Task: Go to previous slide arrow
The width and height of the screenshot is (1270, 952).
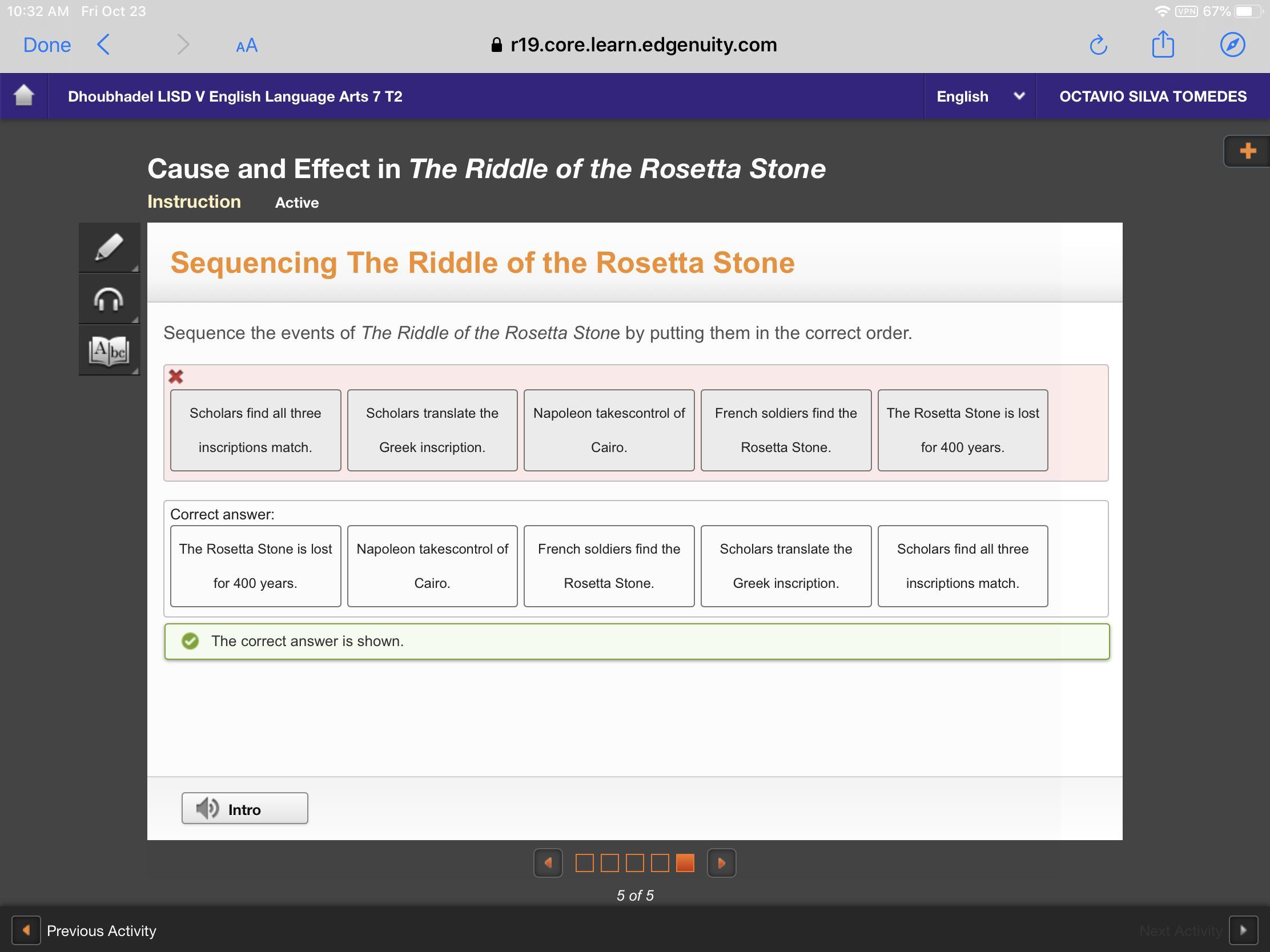Action: (548, 863)
